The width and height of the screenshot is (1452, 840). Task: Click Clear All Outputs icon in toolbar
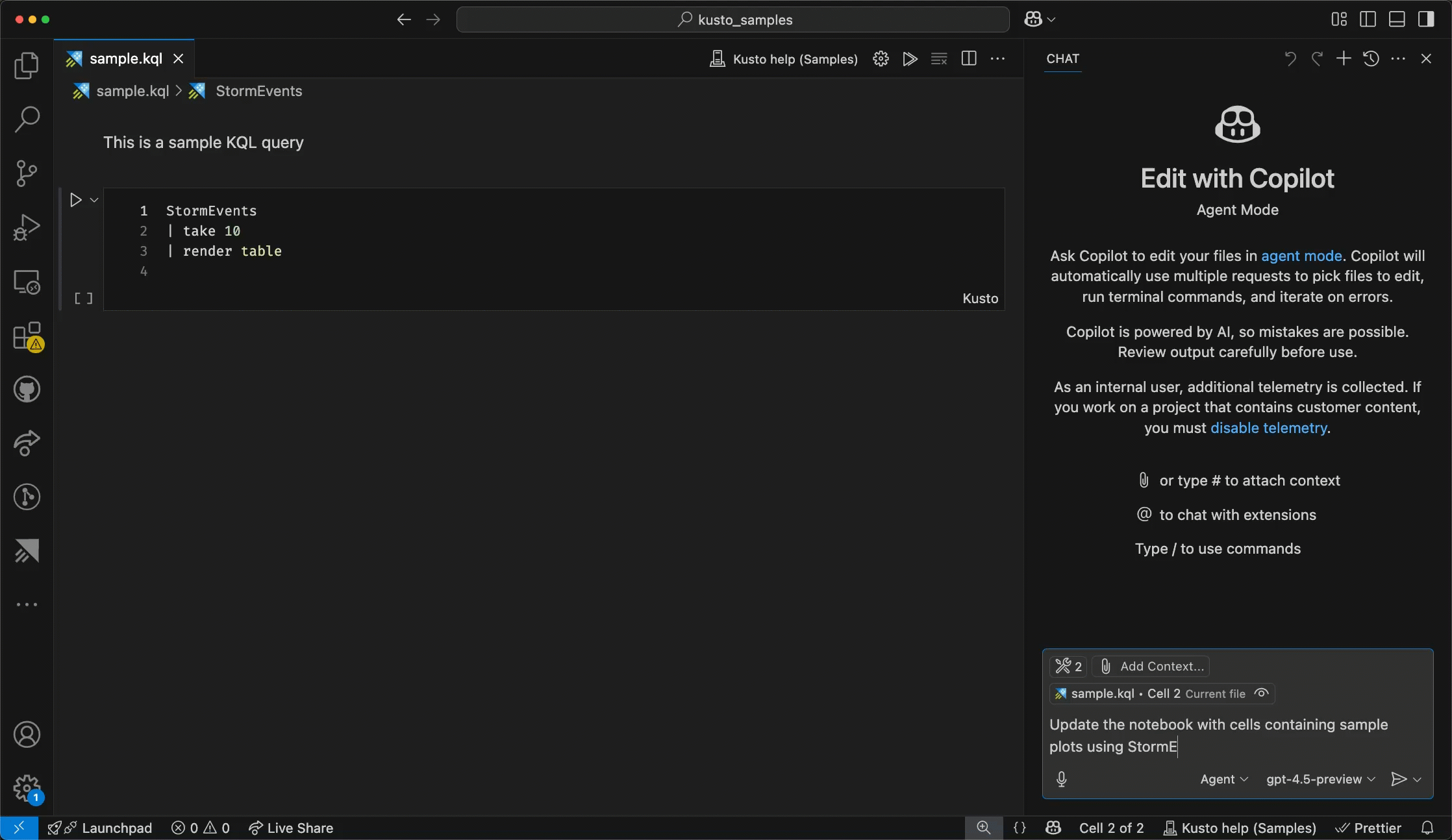[939, 59]
